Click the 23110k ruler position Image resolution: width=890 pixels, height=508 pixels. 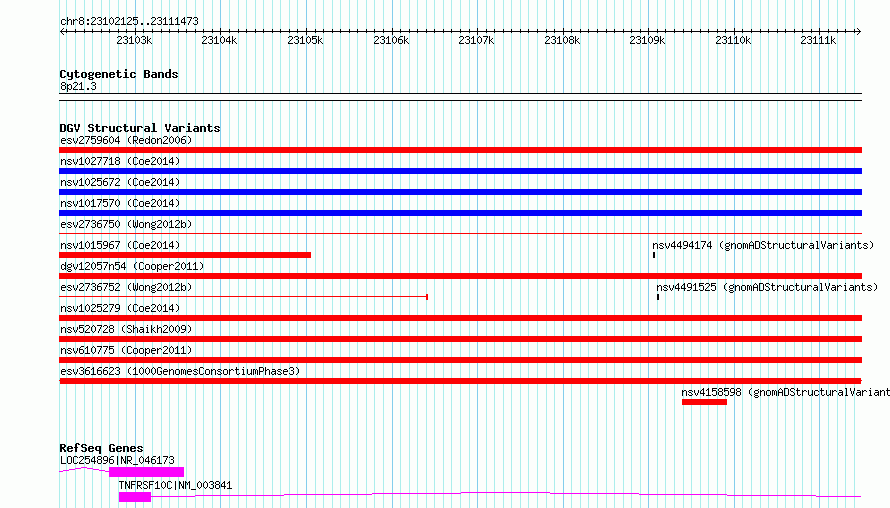[733, 40]
